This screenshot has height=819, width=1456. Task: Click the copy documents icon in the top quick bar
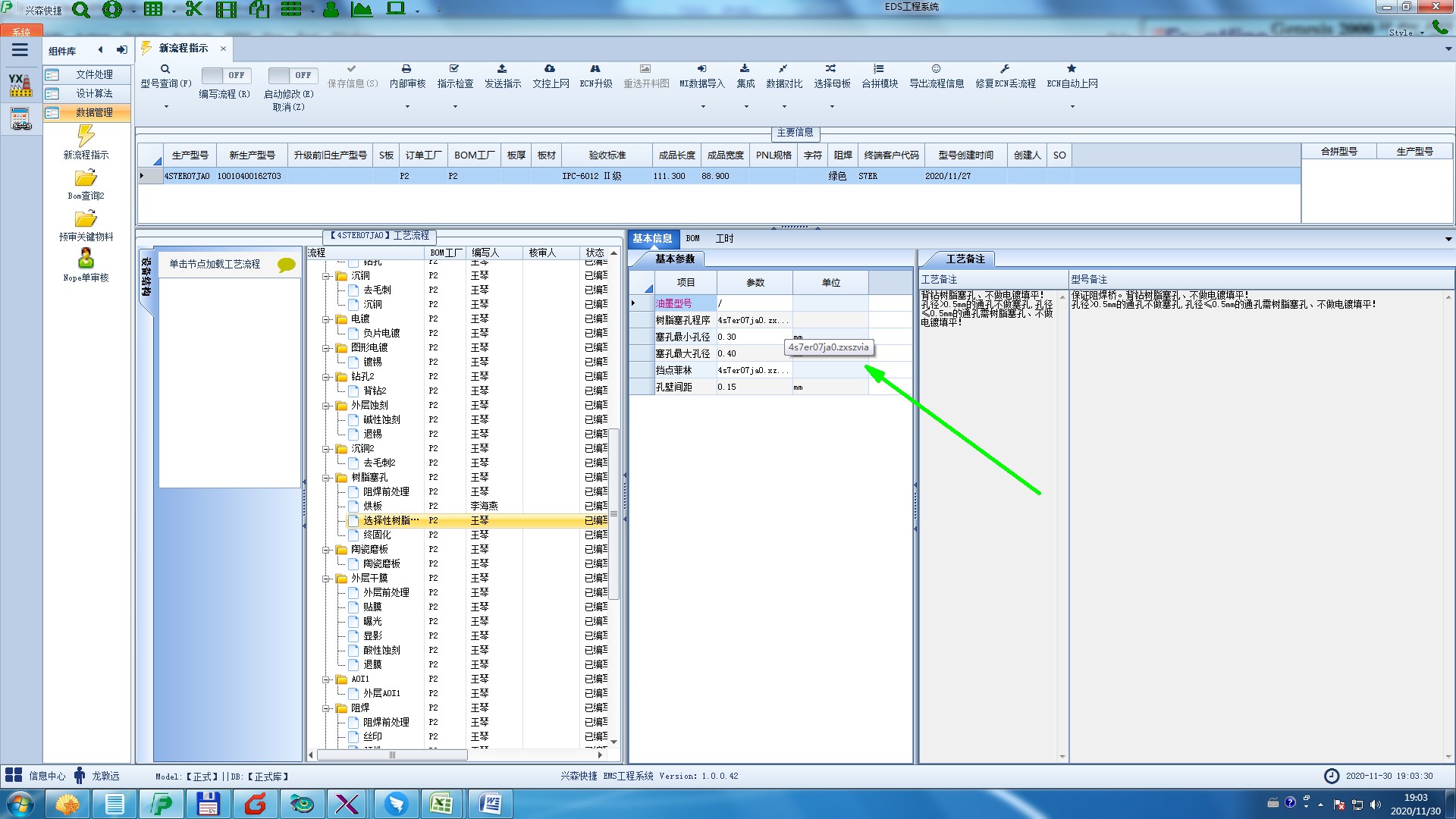coord(259,10)
